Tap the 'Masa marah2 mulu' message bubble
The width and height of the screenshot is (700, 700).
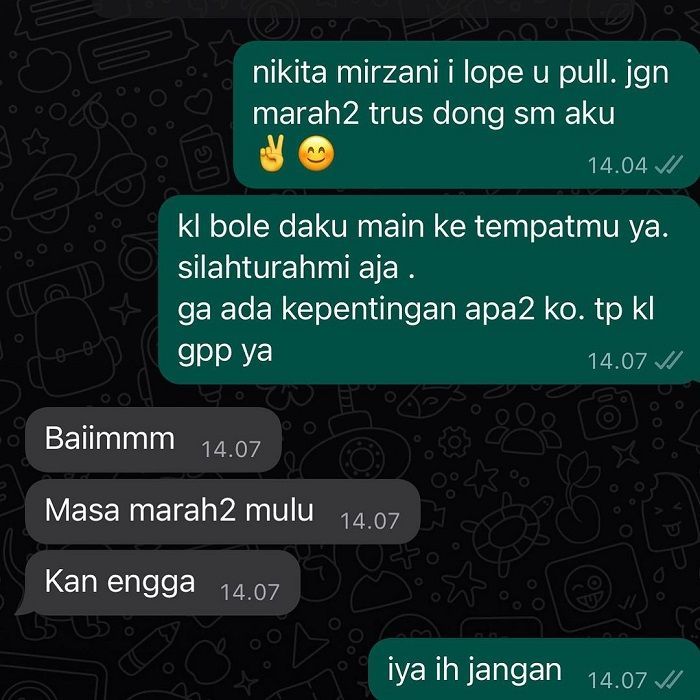[x=223, y=512]
